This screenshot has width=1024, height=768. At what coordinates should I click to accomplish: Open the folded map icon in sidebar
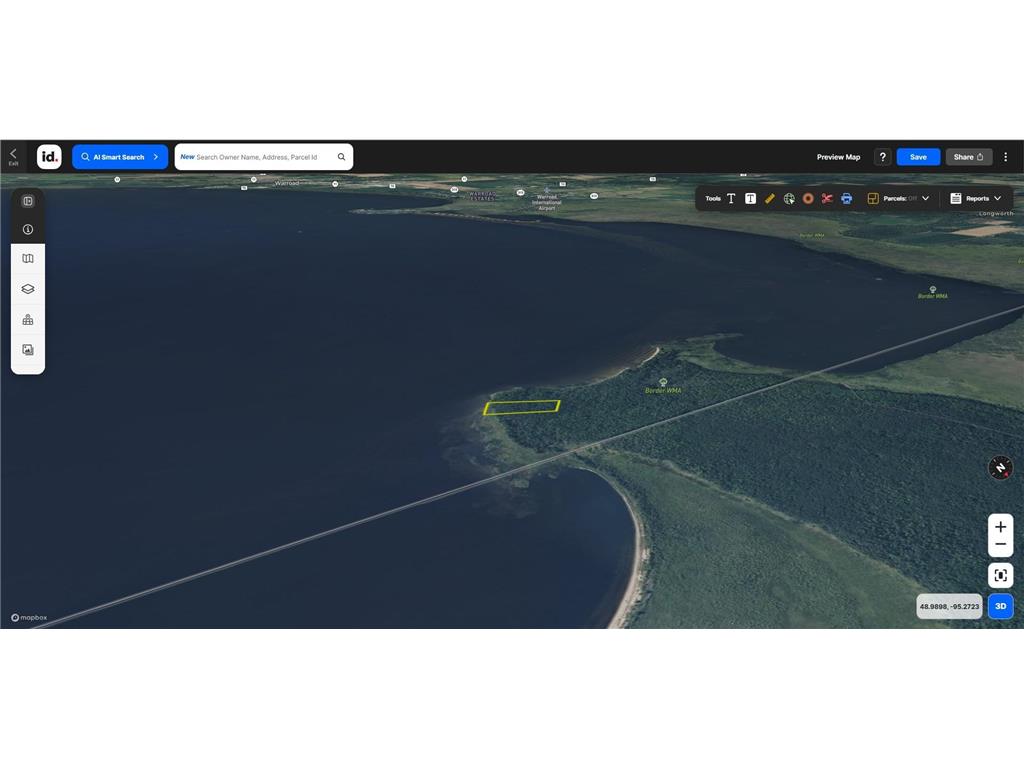[x=28, y=259]
